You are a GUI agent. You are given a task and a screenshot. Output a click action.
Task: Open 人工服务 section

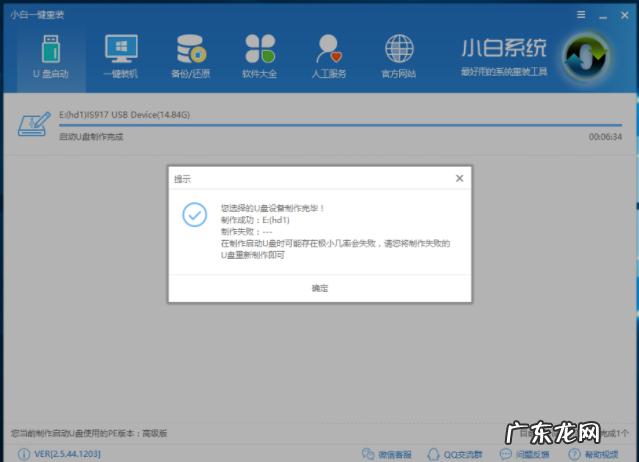(x=329, y=58)
